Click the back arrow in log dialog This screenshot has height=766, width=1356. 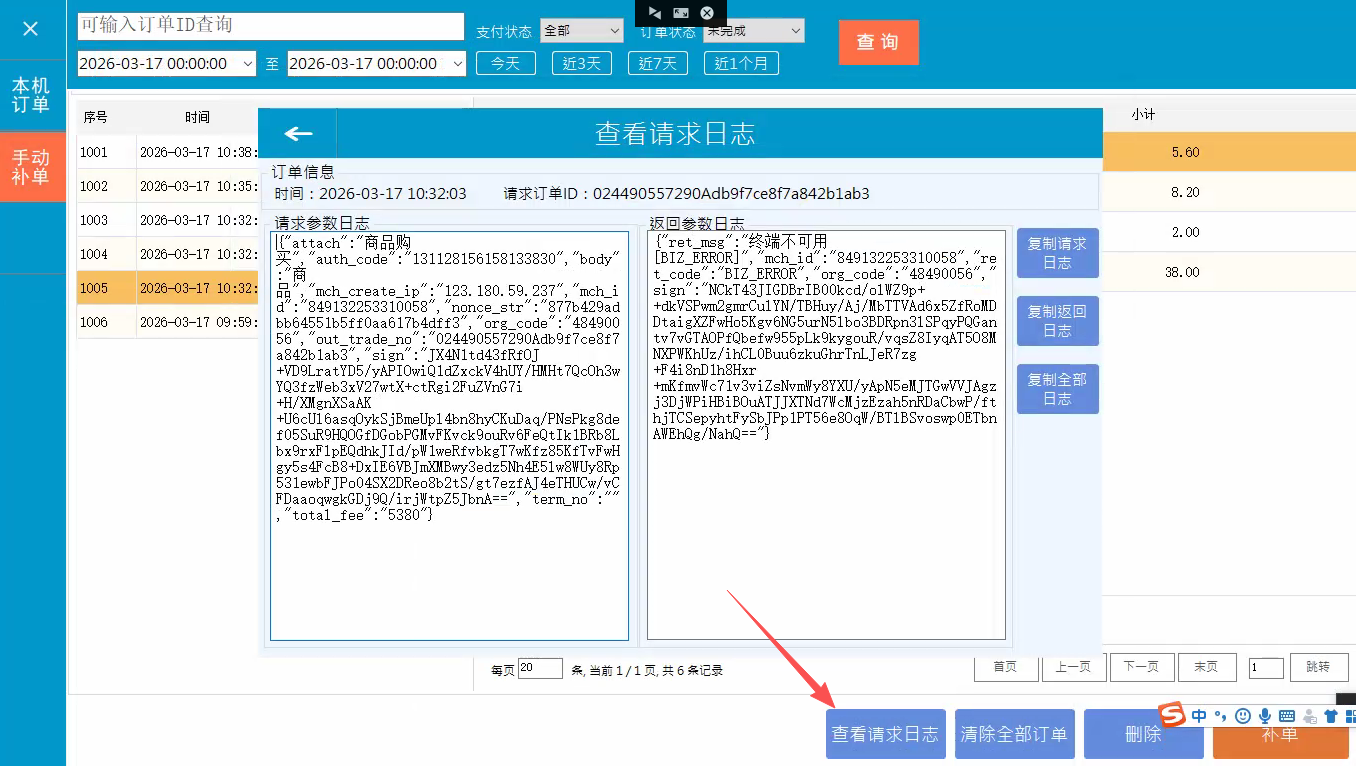(x=298, y=134)
